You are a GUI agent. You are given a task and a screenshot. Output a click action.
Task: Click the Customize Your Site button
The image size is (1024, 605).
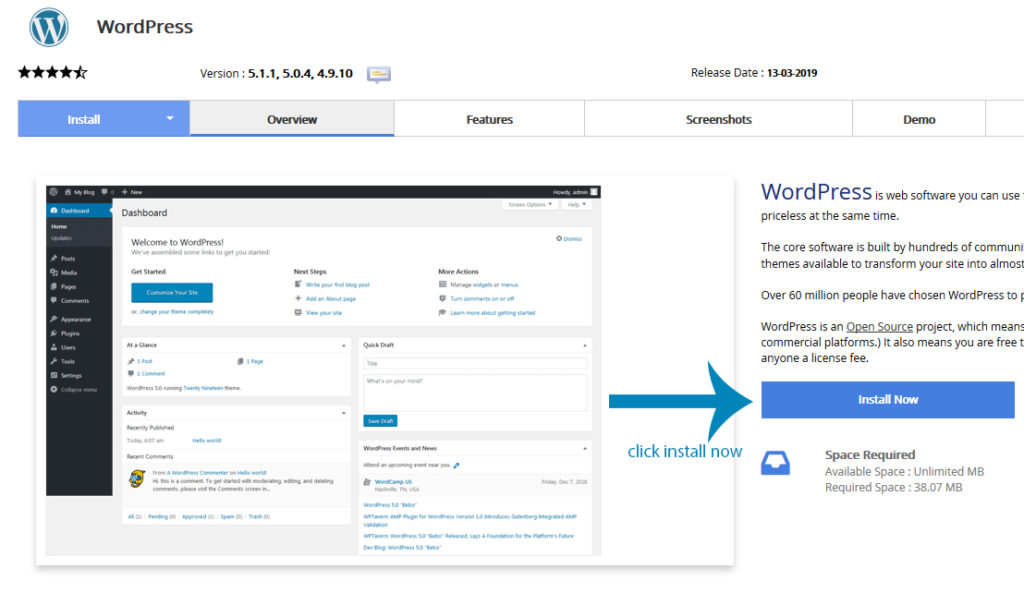pos(171,292)
